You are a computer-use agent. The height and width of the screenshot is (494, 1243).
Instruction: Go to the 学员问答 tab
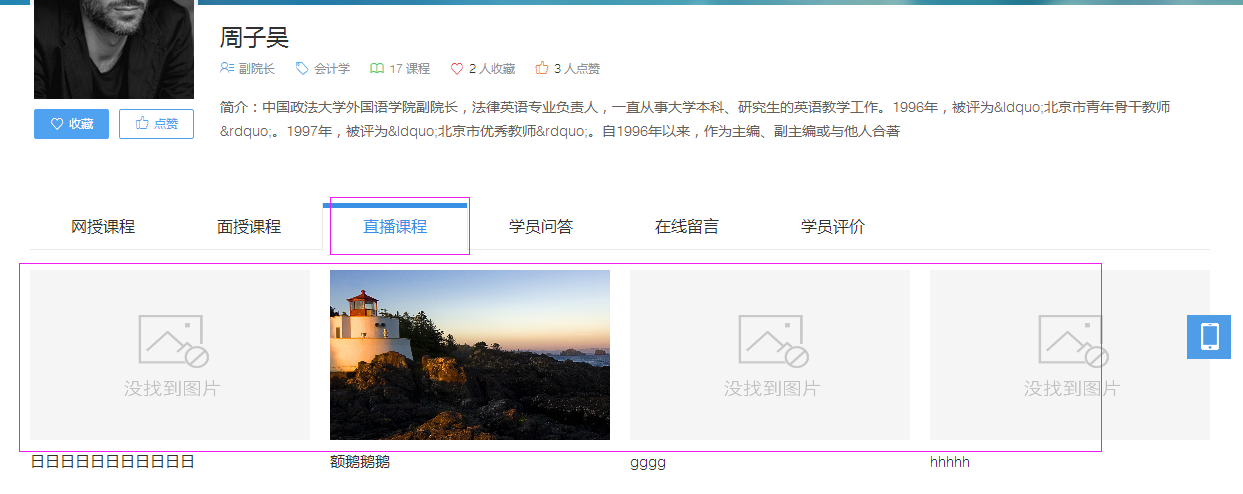pos(541,227)
